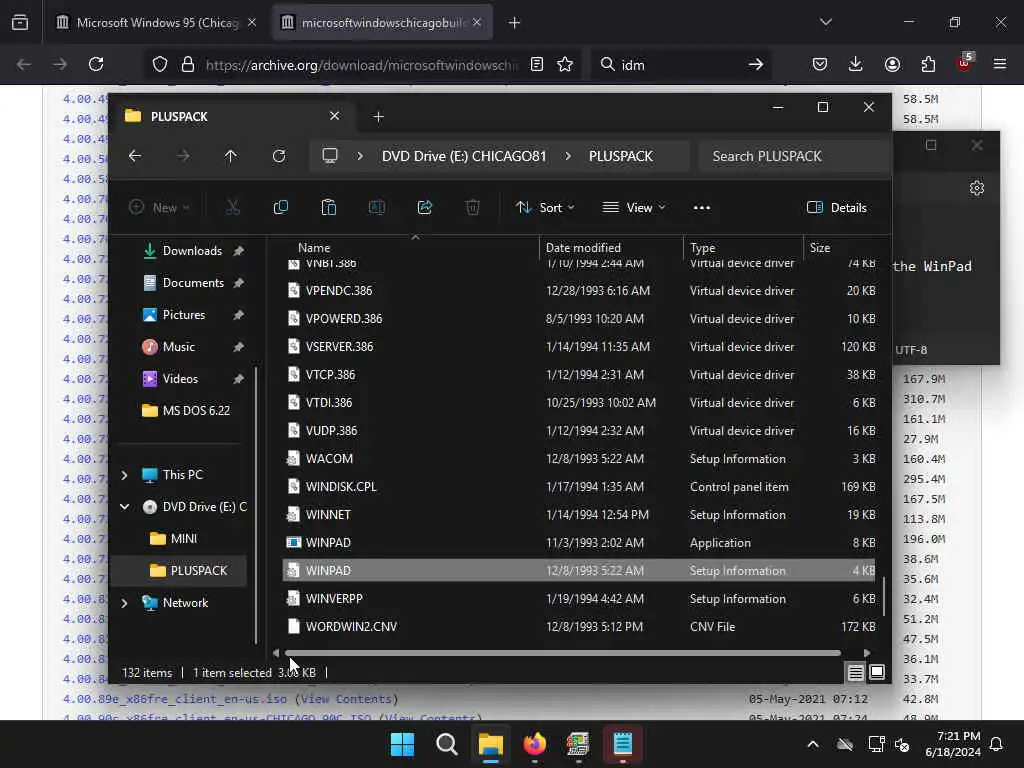Click the Search PLUSPACK input field
This screenshot has height=768, width=1024.
point(793,156)
